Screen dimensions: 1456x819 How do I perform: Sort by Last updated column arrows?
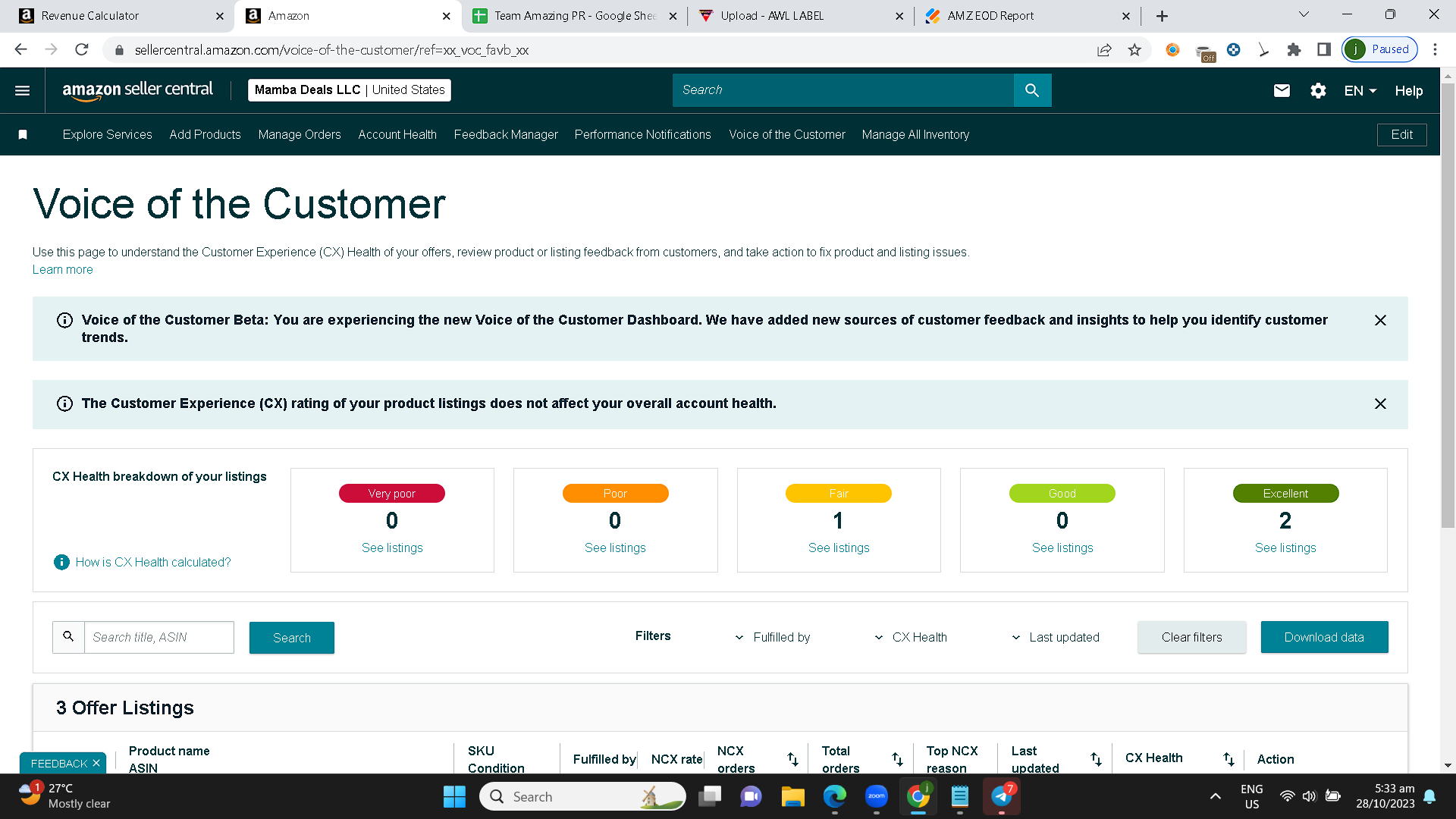point(1096,759)
